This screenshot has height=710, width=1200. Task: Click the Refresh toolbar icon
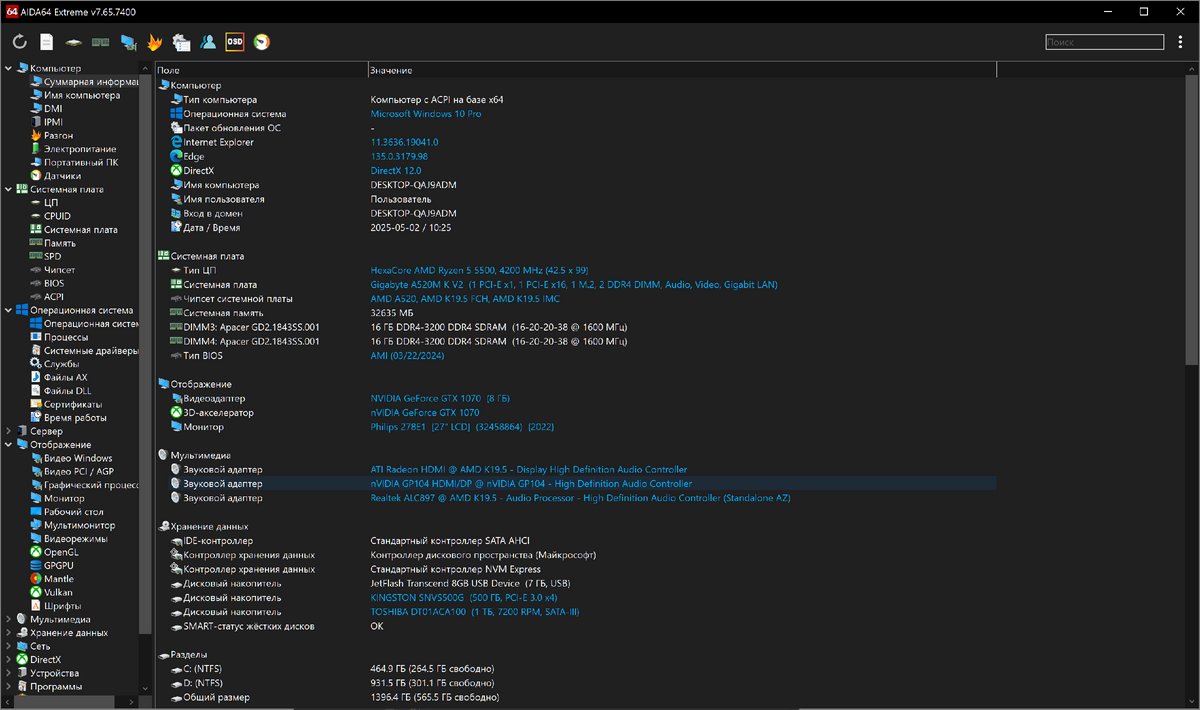coord(20,42)
